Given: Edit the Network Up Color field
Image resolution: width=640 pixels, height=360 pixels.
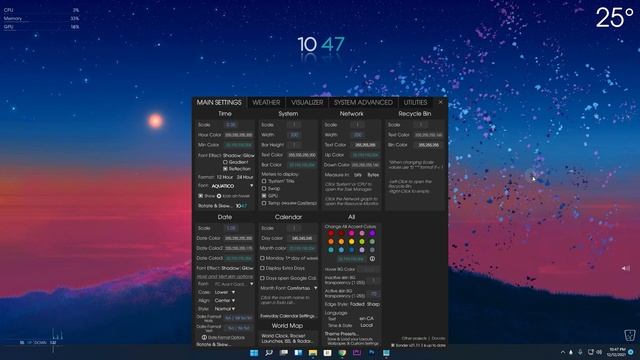Looking at the screenshot, I should [365, 155].
